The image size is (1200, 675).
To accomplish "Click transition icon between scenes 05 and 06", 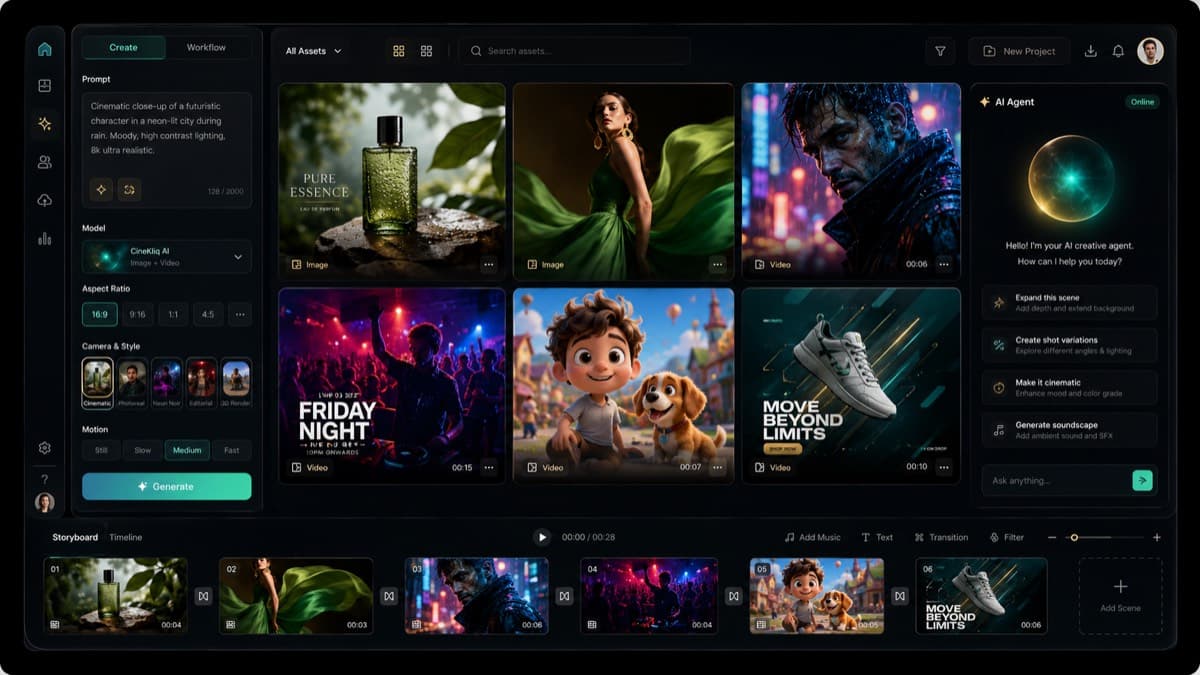I will [x=900, y=596].
